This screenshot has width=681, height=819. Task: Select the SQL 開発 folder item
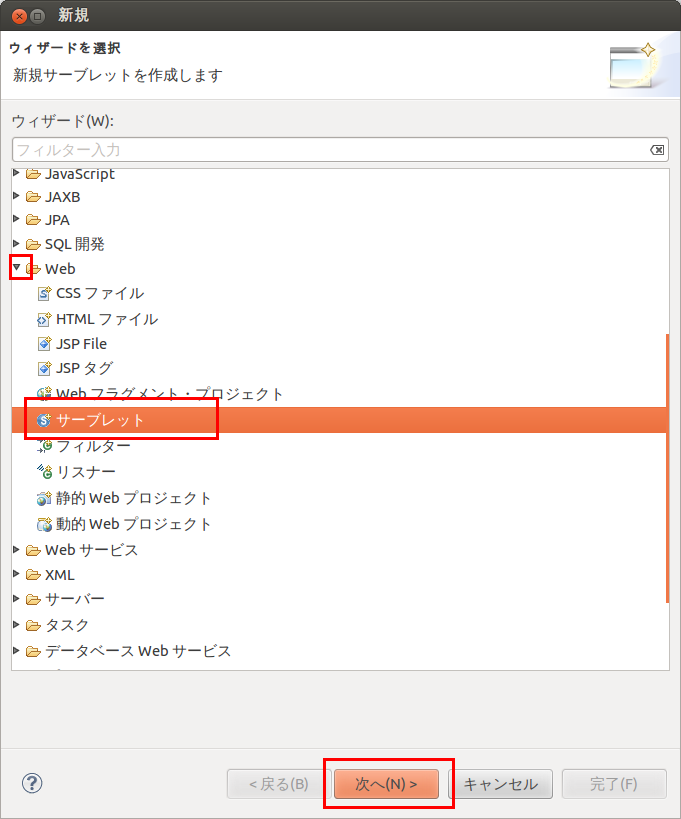(x=74, y=244)
